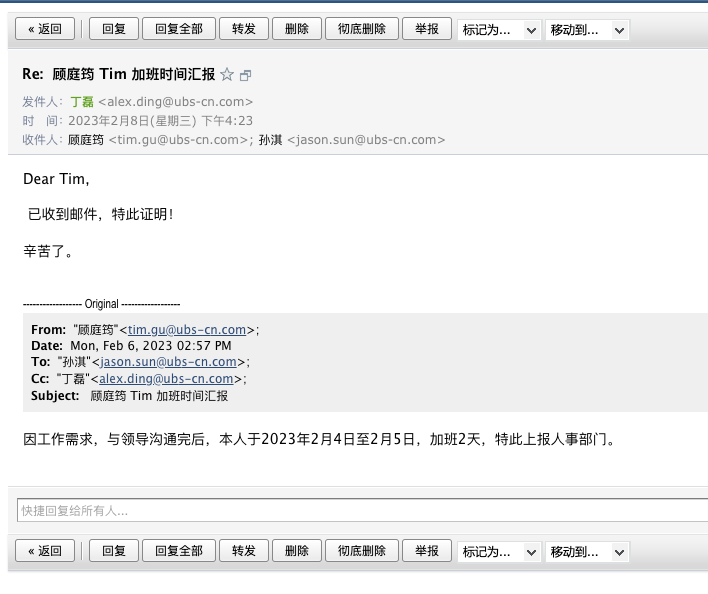The width and height of the screenshot is (708, 594).
Task: Permanently delete with top 彻底删除 button
Action: coord(362,29)
